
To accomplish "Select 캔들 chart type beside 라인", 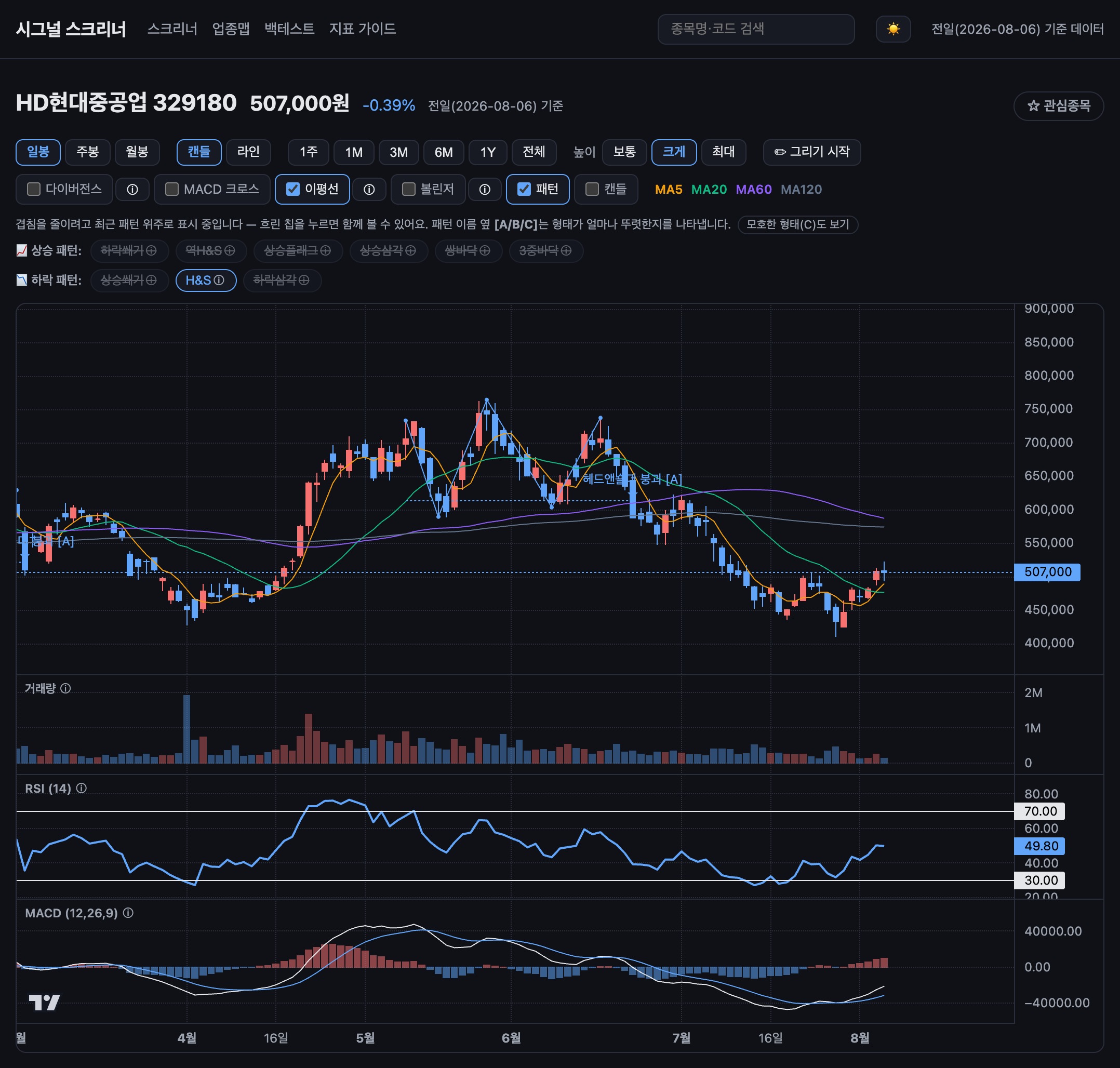I will coord(199,152).
